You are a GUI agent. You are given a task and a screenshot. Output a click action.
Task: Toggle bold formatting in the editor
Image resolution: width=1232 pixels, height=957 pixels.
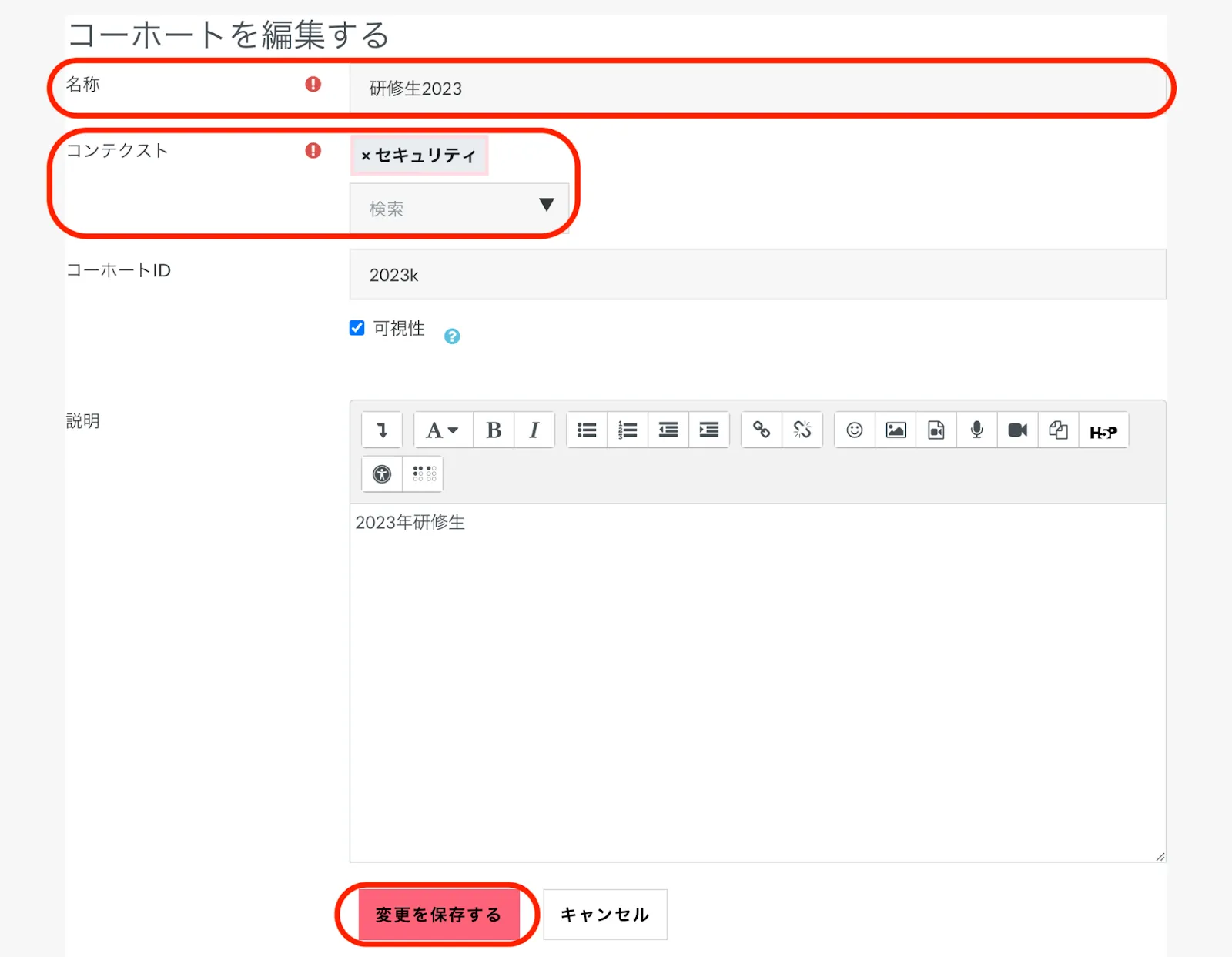tap(494, 430)
